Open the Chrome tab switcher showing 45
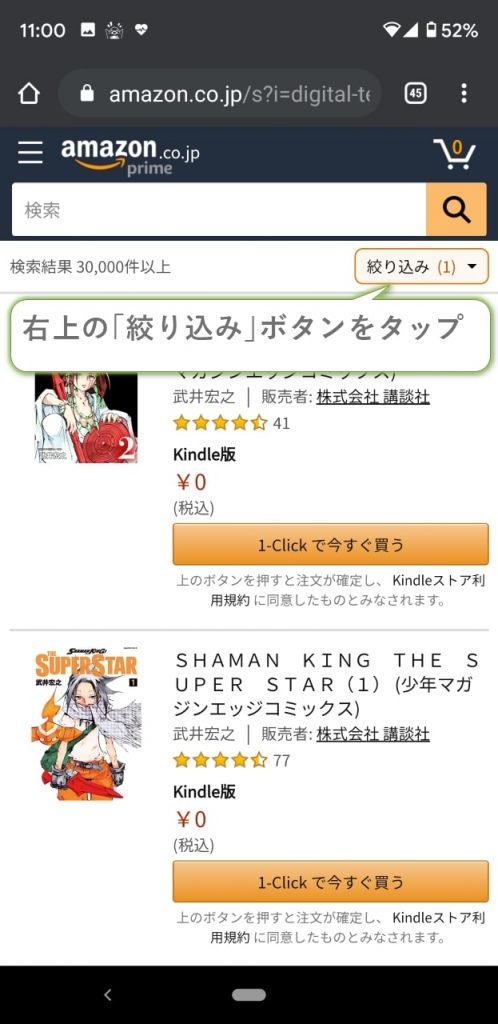Image resolution: width=498 pixels, height=1024 pixels. coord(416,93)
